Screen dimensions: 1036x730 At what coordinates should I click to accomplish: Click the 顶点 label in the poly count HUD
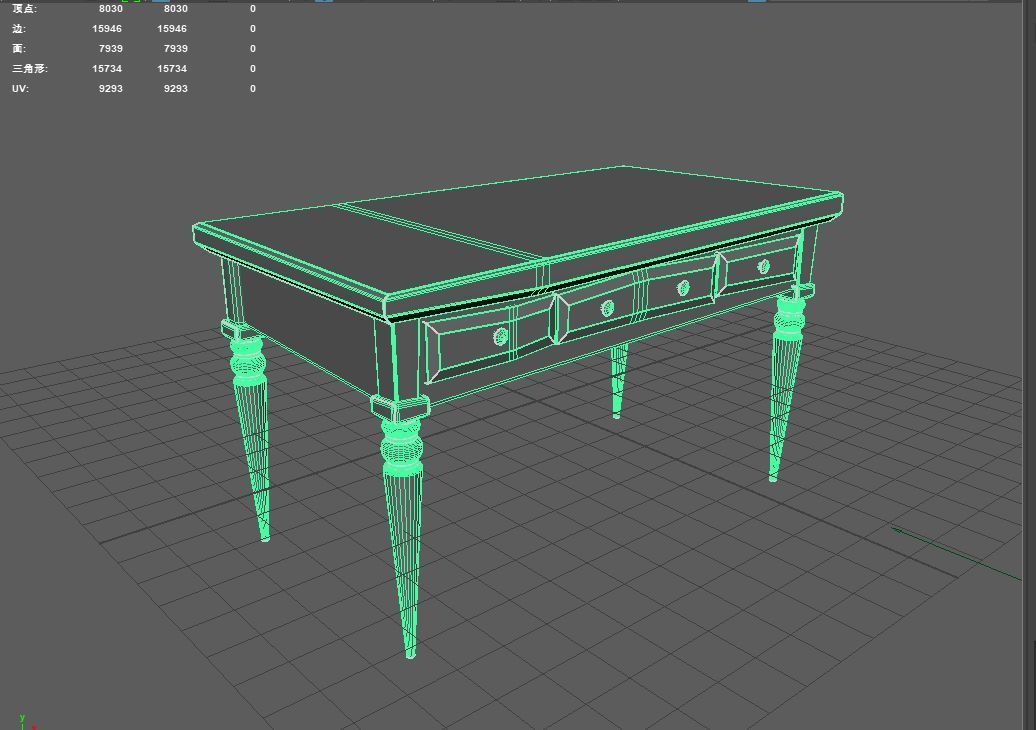coord(24,9)
